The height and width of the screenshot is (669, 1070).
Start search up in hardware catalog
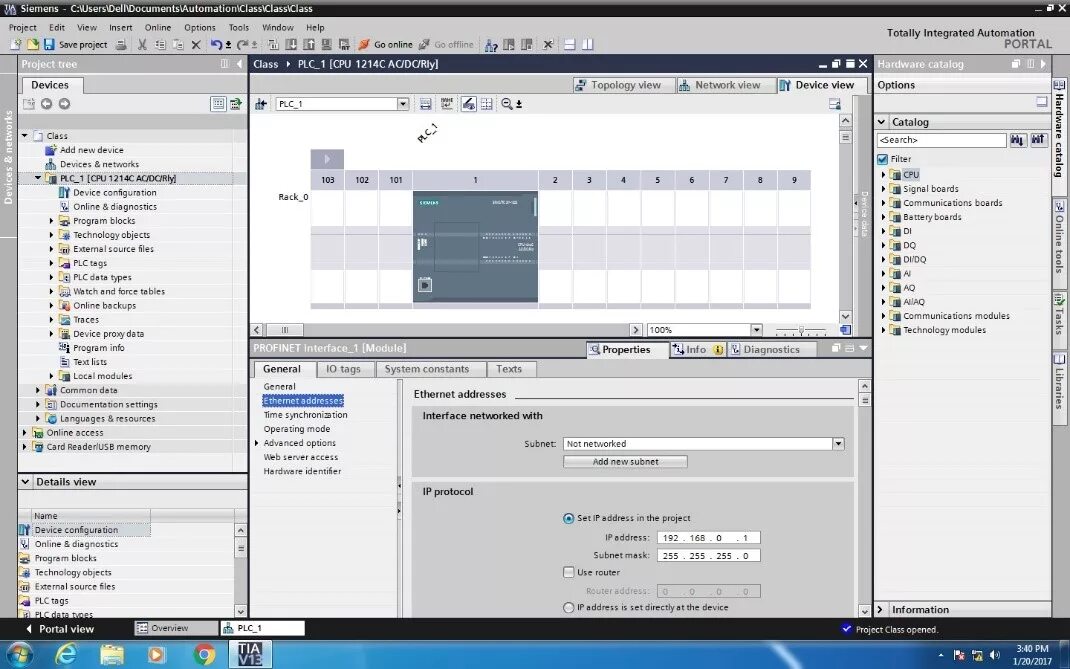pos(1038,140)
